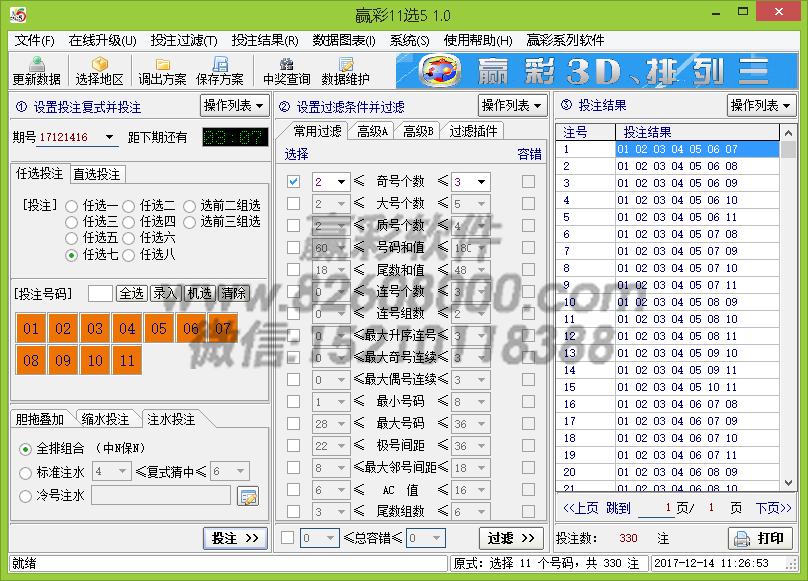Open the 期号 17121416 dropdown
This screenshot has height=581, width=808.
coord(109,137)
